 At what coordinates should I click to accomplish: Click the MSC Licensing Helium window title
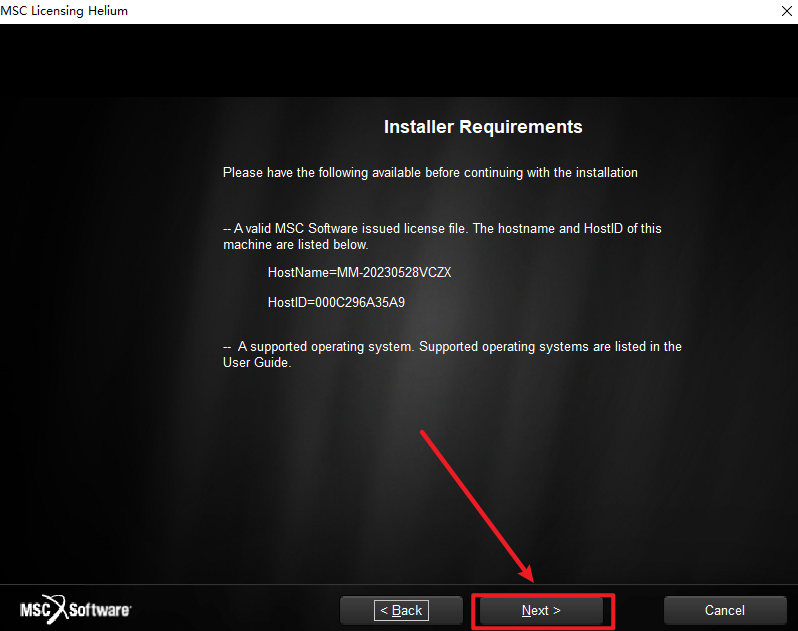(64, 11)
